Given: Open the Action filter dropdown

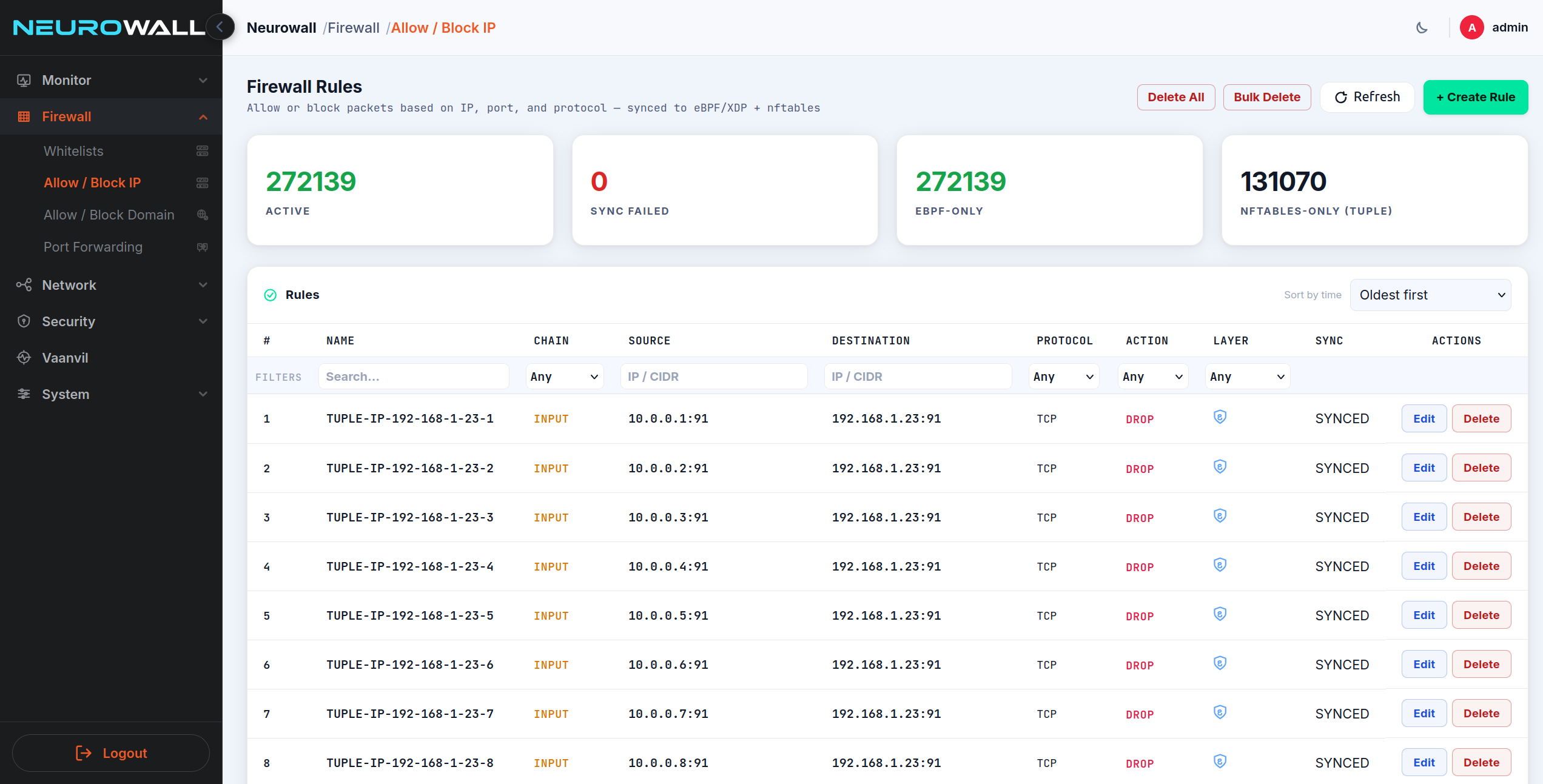Looking at the screenshot, I should pyautogui.click(x=1153, y=377).
